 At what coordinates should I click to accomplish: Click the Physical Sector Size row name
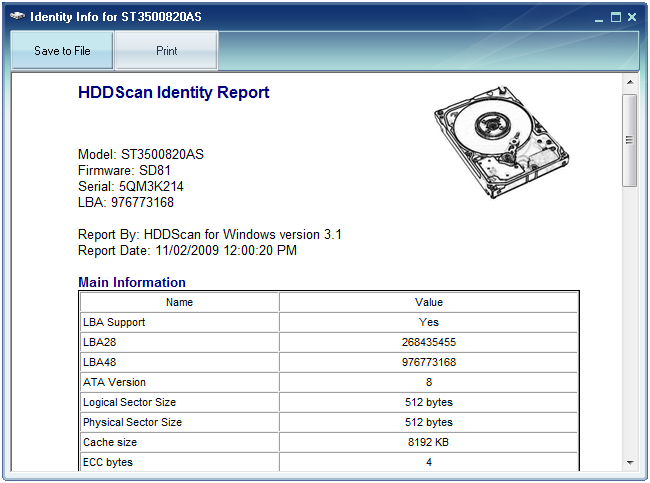pyautogui.click(x=132, y=422)
